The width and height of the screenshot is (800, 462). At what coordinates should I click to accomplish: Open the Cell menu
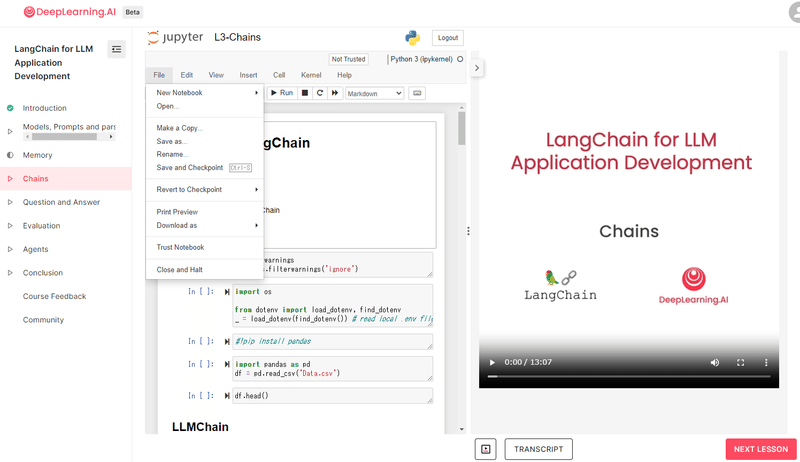pos(279,75)
